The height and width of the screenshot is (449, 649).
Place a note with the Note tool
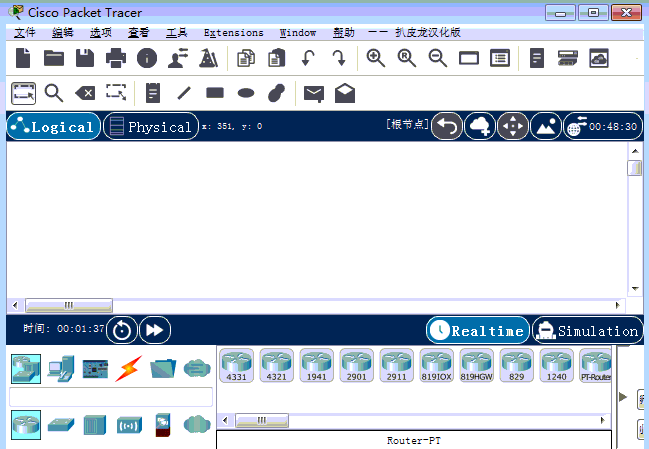point(153,93)
